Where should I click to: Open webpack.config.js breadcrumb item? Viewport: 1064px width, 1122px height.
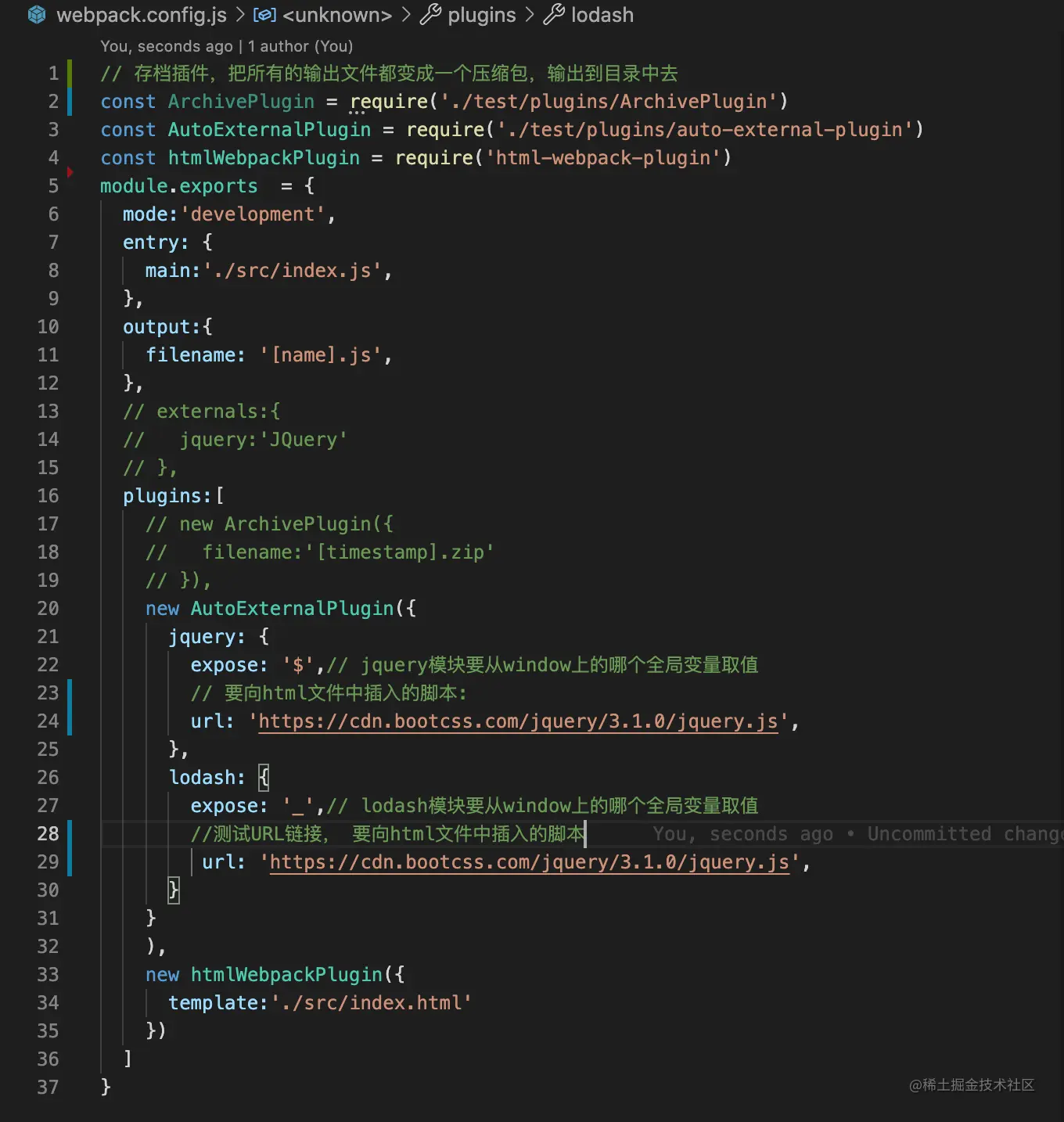point(142,15)
